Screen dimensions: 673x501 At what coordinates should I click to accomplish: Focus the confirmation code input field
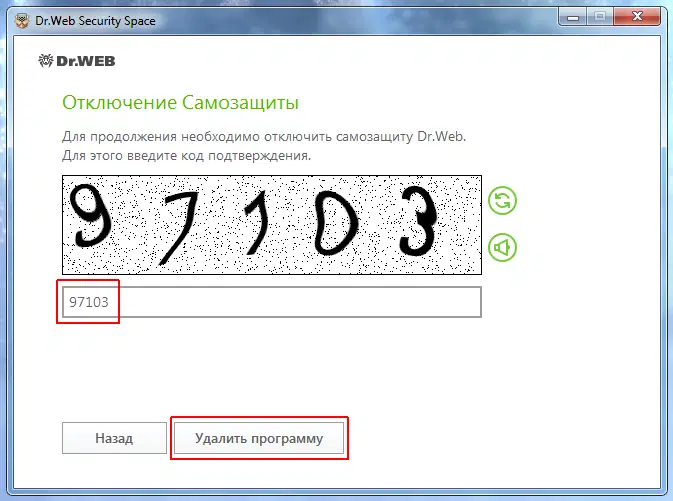coord(272,302)
